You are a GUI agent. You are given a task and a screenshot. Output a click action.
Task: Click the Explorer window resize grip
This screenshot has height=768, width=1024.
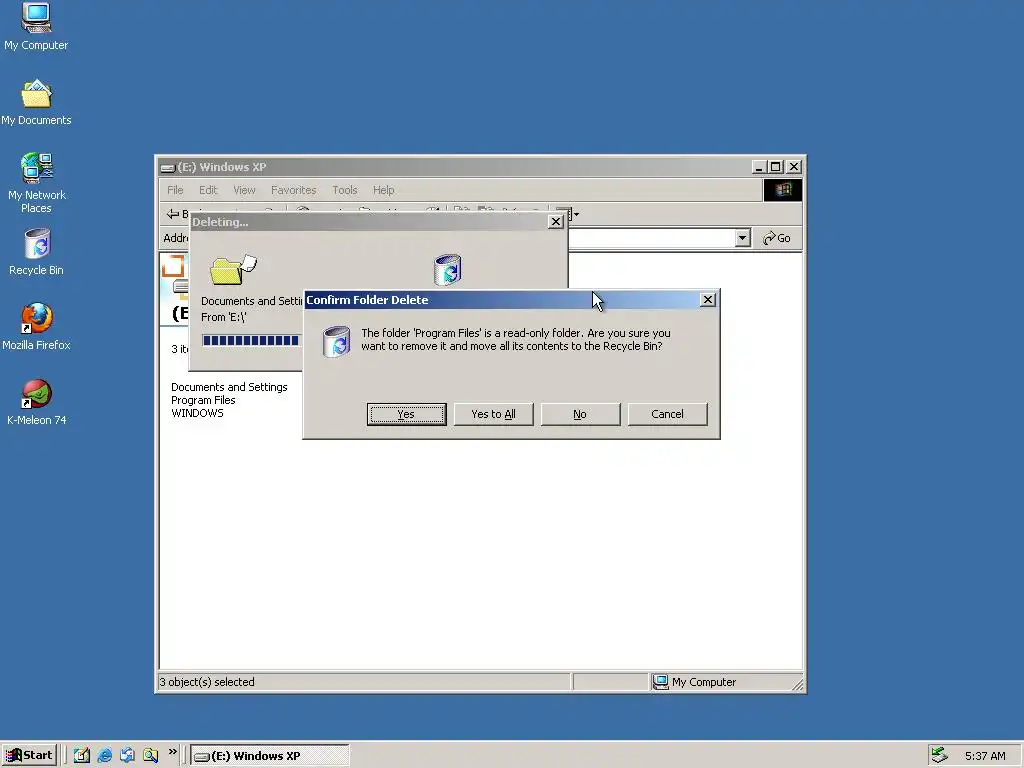tap(797, 684)
